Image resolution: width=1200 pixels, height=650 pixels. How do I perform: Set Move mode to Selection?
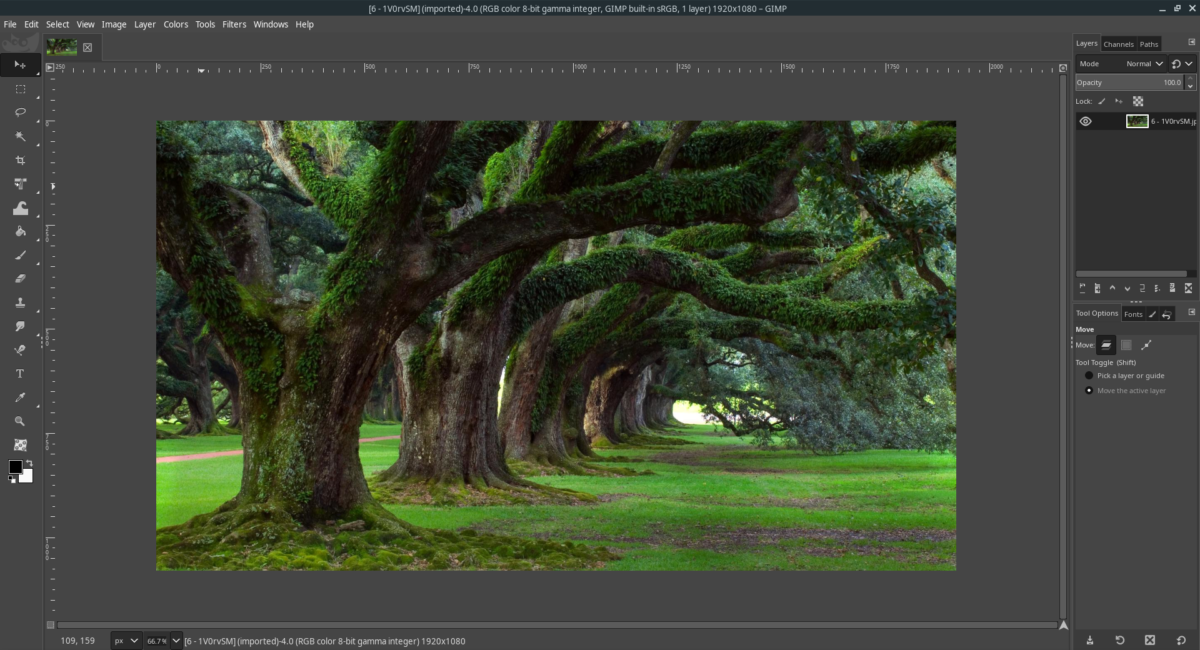[x=1126, y=345]
